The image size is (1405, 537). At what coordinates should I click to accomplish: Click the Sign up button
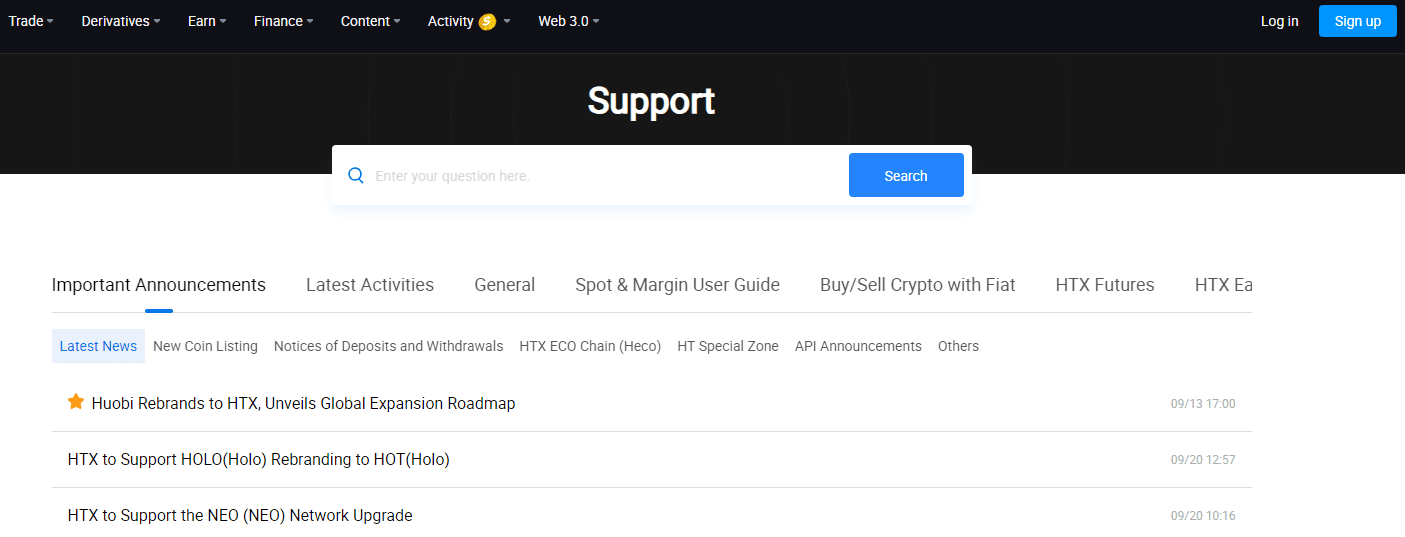1357,21
